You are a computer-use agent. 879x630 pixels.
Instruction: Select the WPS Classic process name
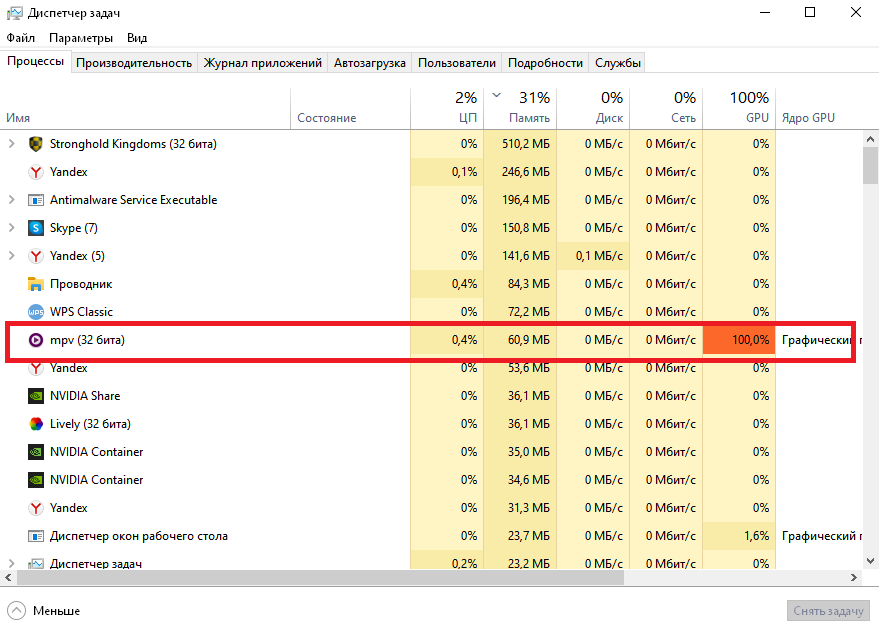click(81, 312)
